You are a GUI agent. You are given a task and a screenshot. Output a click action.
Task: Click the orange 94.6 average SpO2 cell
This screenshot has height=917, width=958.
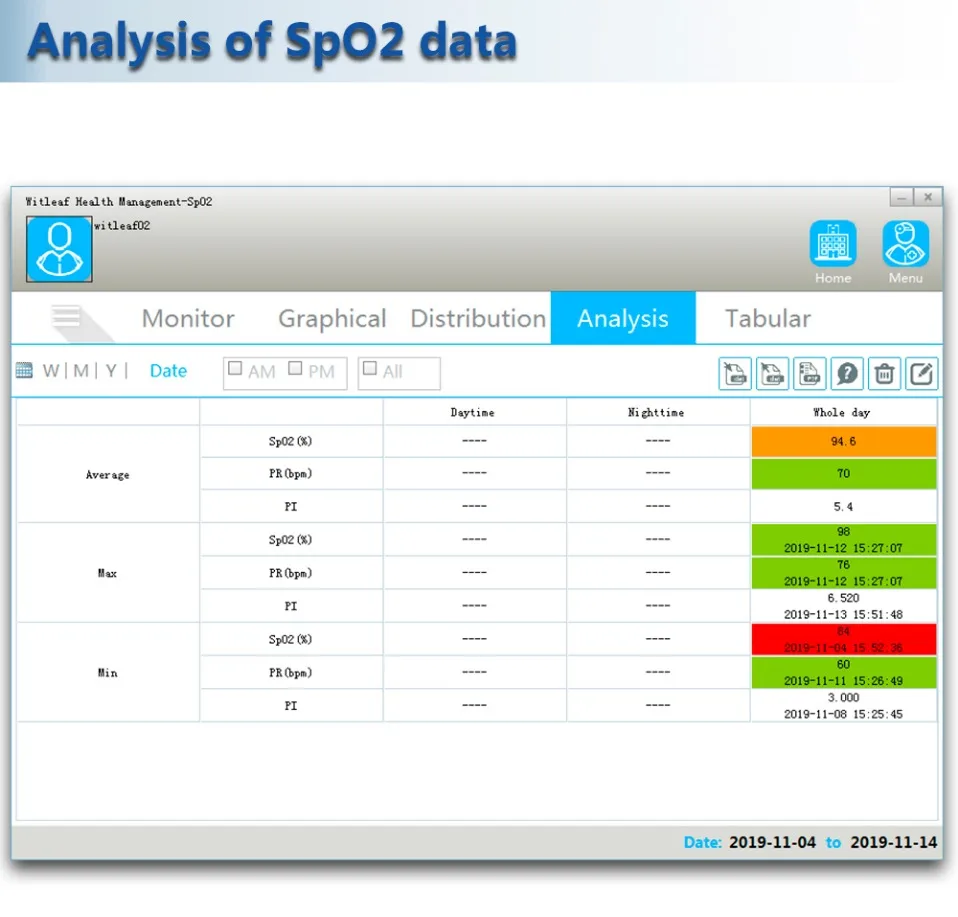tap(844, 442)
